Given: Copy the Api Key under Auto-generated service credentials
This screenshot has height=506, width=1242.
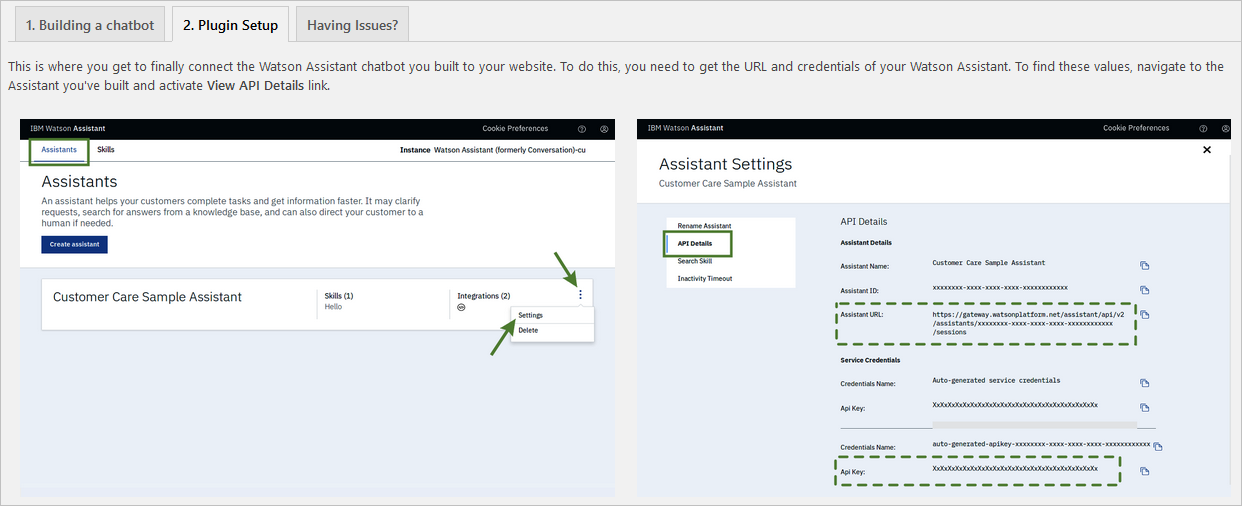Looking at the screenshot, I should coord(1145,407).
